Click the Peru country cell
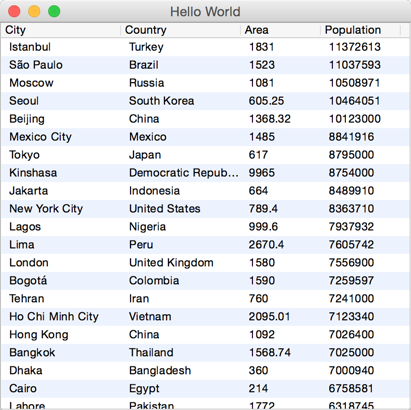This screenshot has width=411, height=410. pyautogui.click(x=141, y=245)
